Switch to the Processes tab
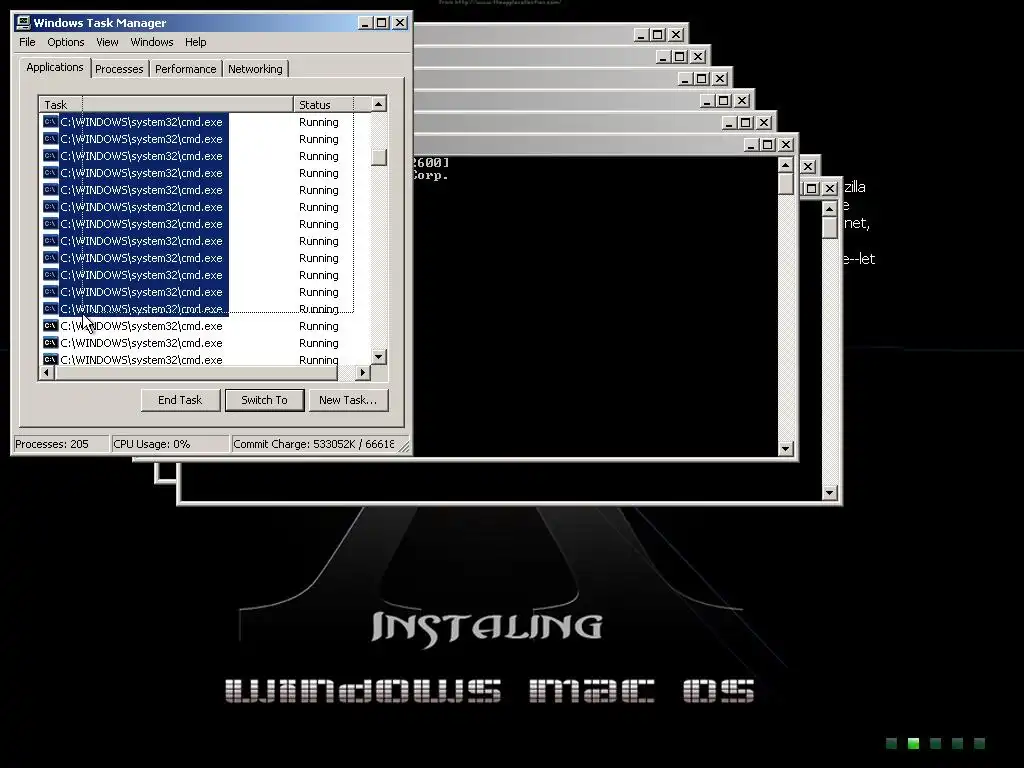This screenshot has width=1024, height=768. (x=119, y=69)
